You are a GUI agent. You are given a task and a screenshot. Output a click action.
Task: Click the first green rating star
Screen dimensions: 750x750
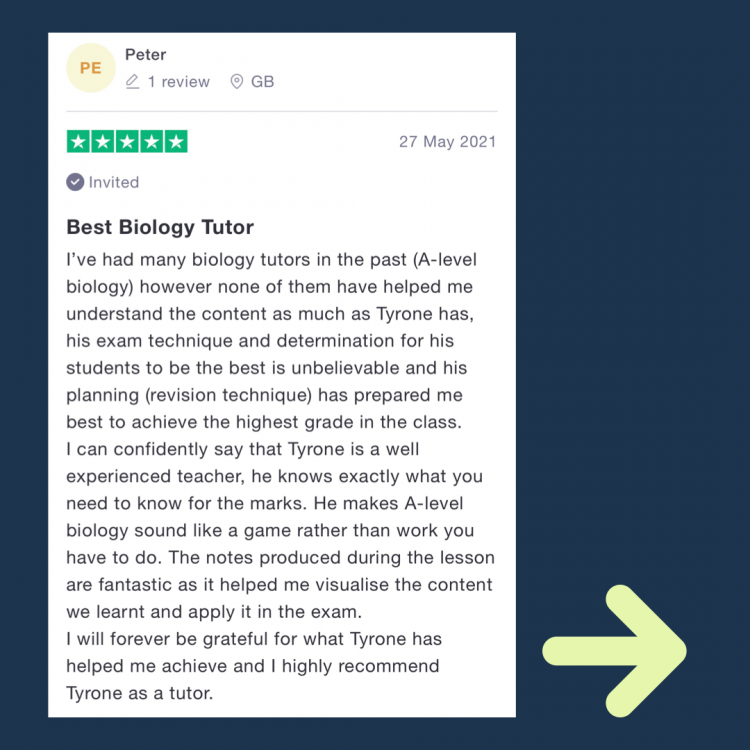(78, 142)
